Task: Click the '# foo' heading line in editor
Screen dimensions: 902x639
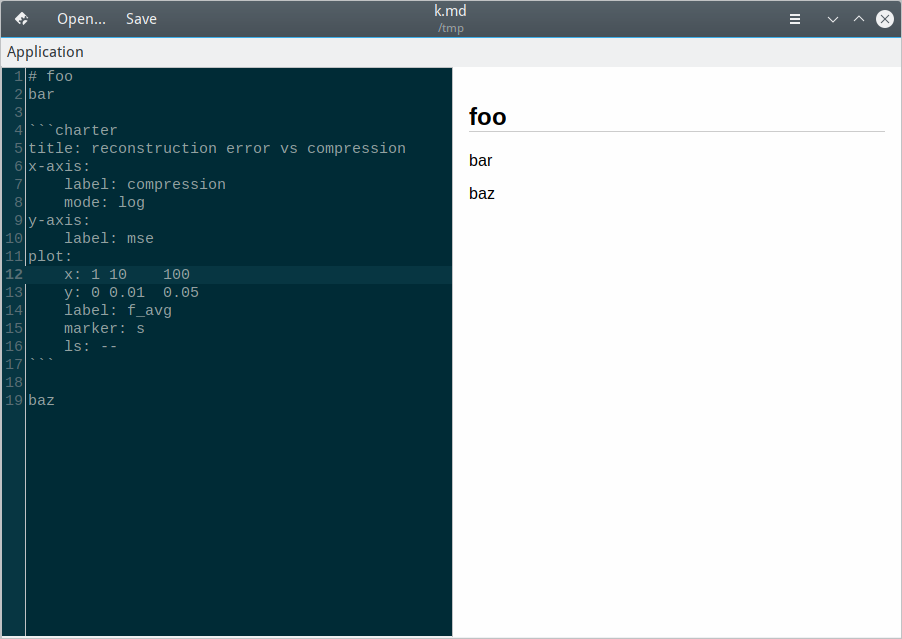Action: pos(51,76)
